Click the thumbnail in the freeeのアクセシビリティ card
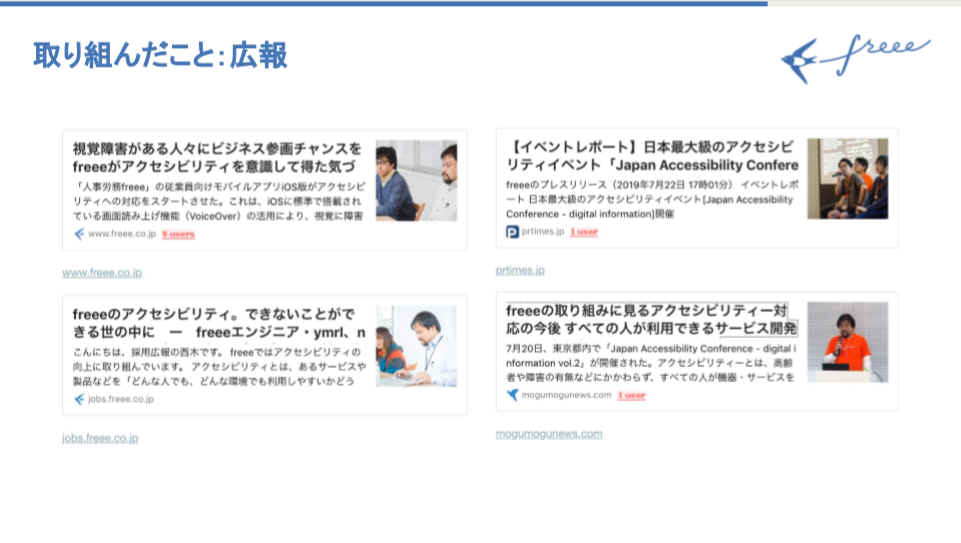Viewport: 961px width, 543px height. coord(416,346)
